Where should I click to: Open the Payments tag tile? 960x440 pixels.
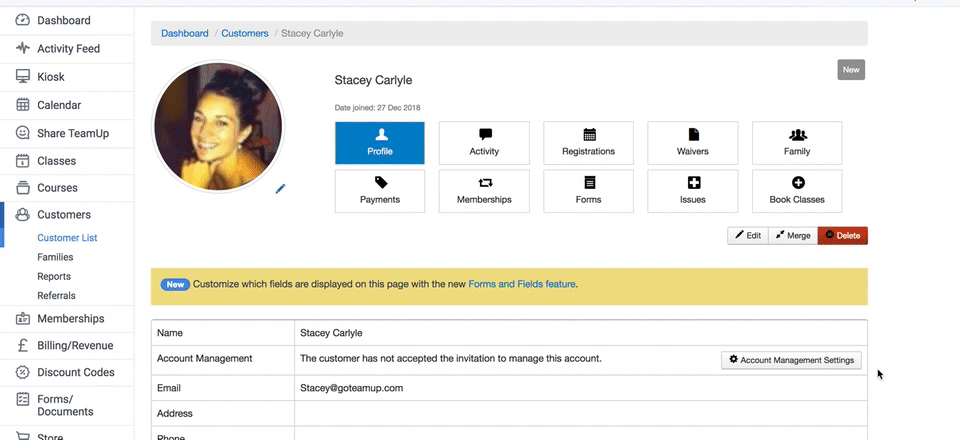[x=379, y=191]
